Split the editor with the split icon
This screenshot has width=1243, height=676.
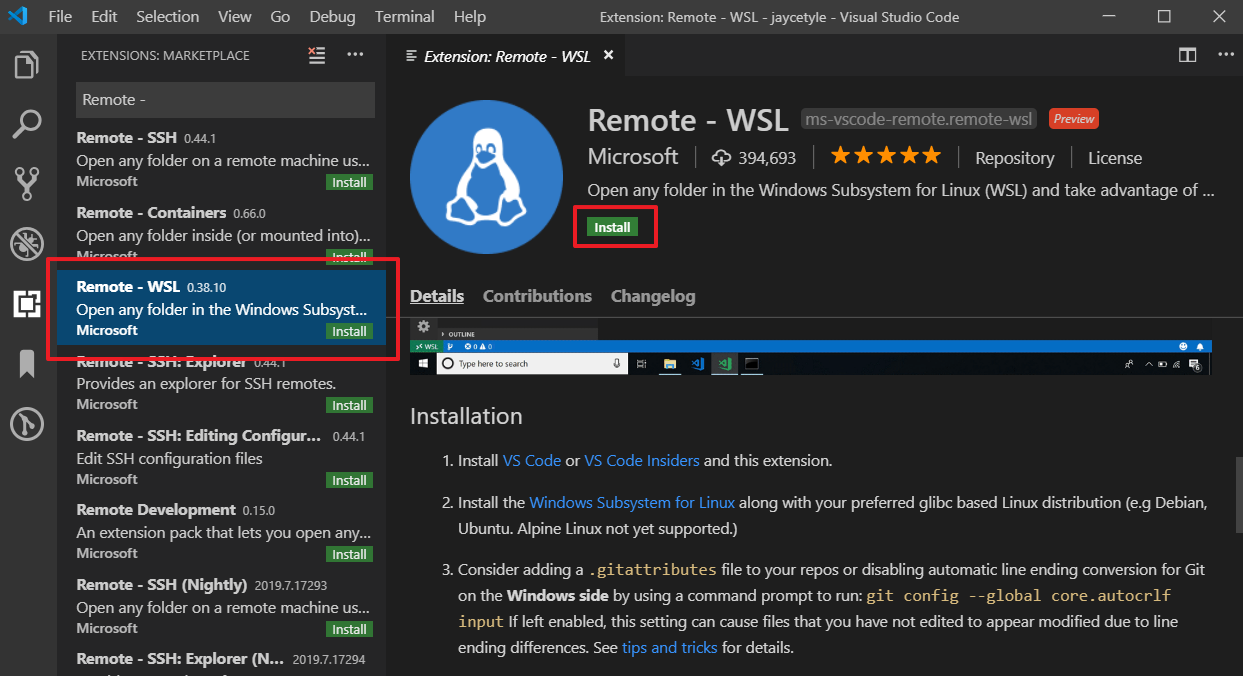[x=1187, y=55]
